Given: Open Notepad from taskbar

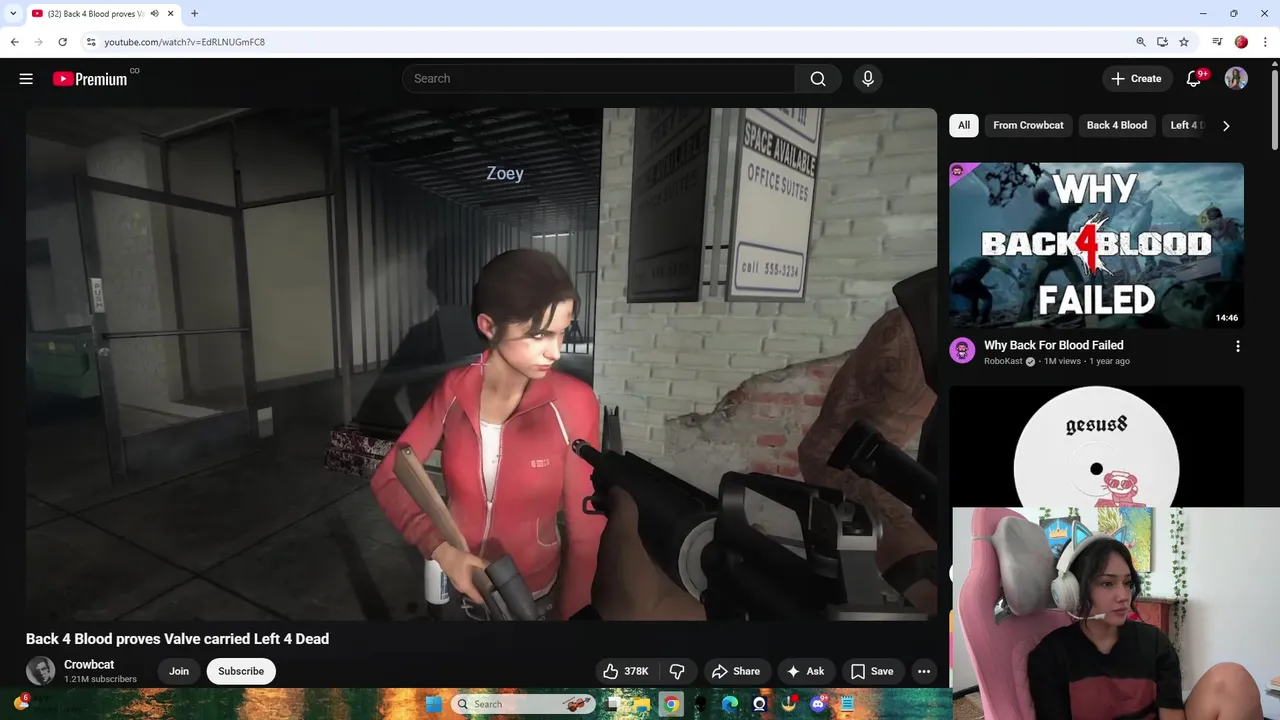Looking at the screenshot, I should [x=847, y=704].
